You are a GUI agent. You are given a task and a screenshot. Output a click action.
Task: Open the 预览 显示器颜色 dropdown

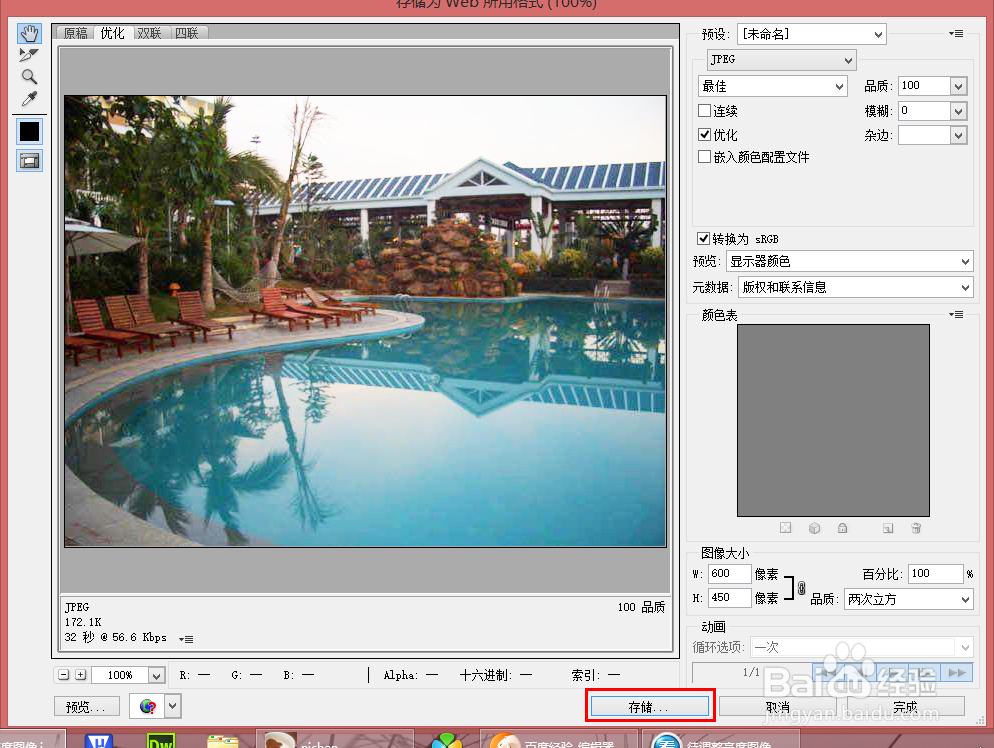849,261
